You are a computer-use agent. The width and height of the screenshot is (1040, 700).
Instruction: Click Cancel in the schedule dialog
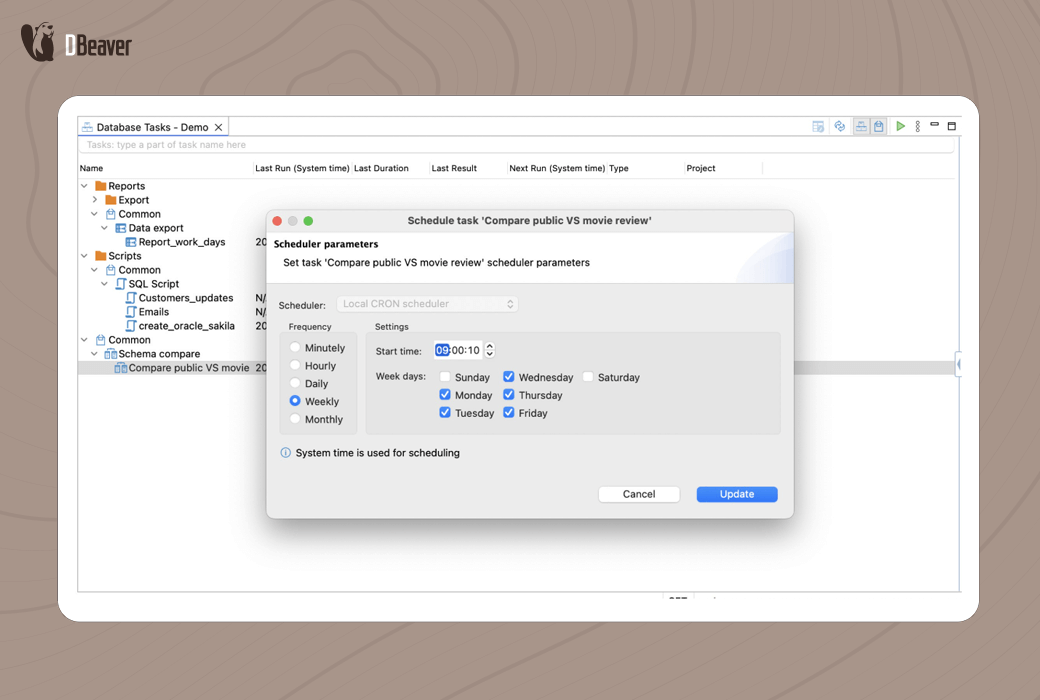click(x=639, y=494)
